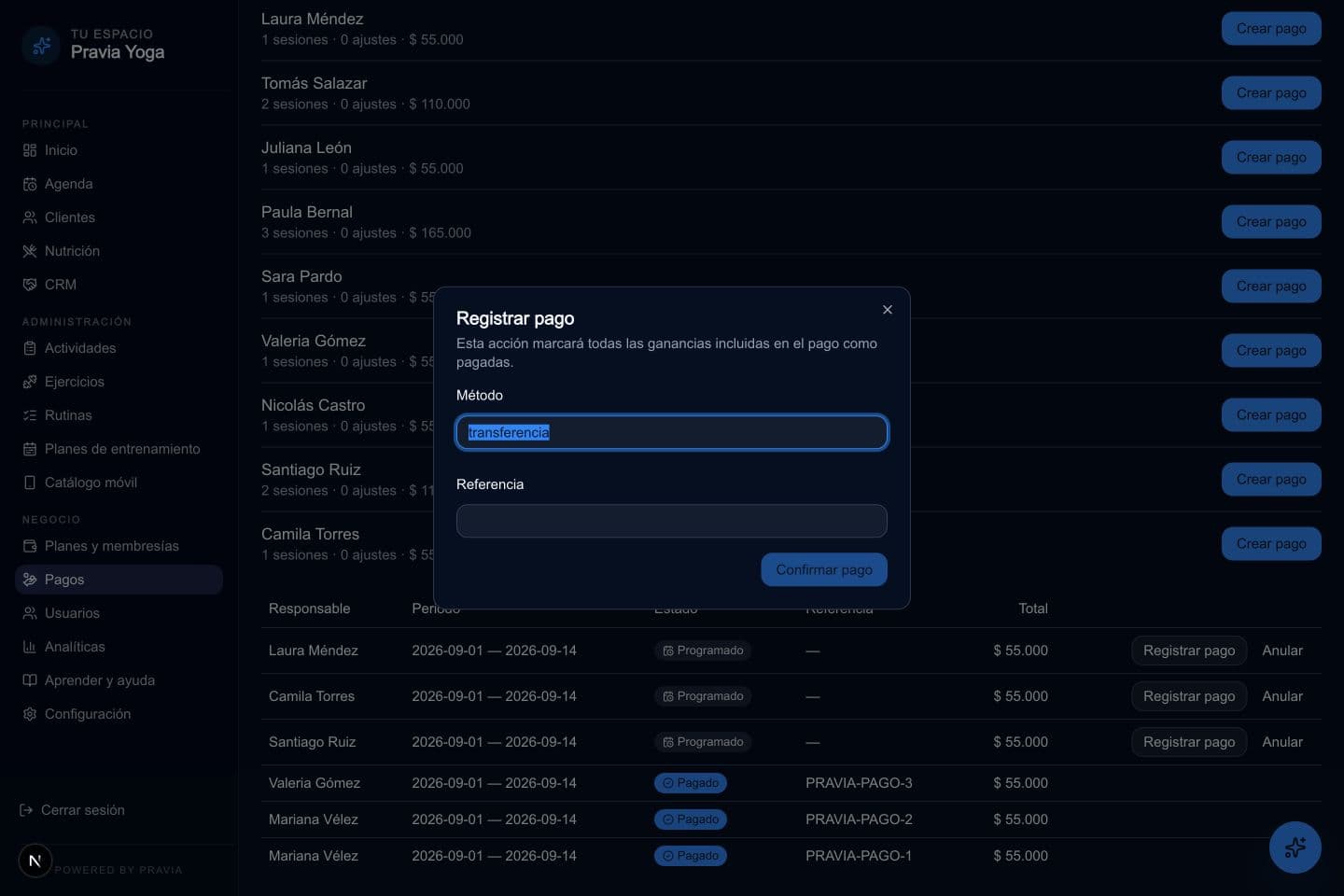
Task: Open the Pagos menu item
Action: (x=119, y=580)
